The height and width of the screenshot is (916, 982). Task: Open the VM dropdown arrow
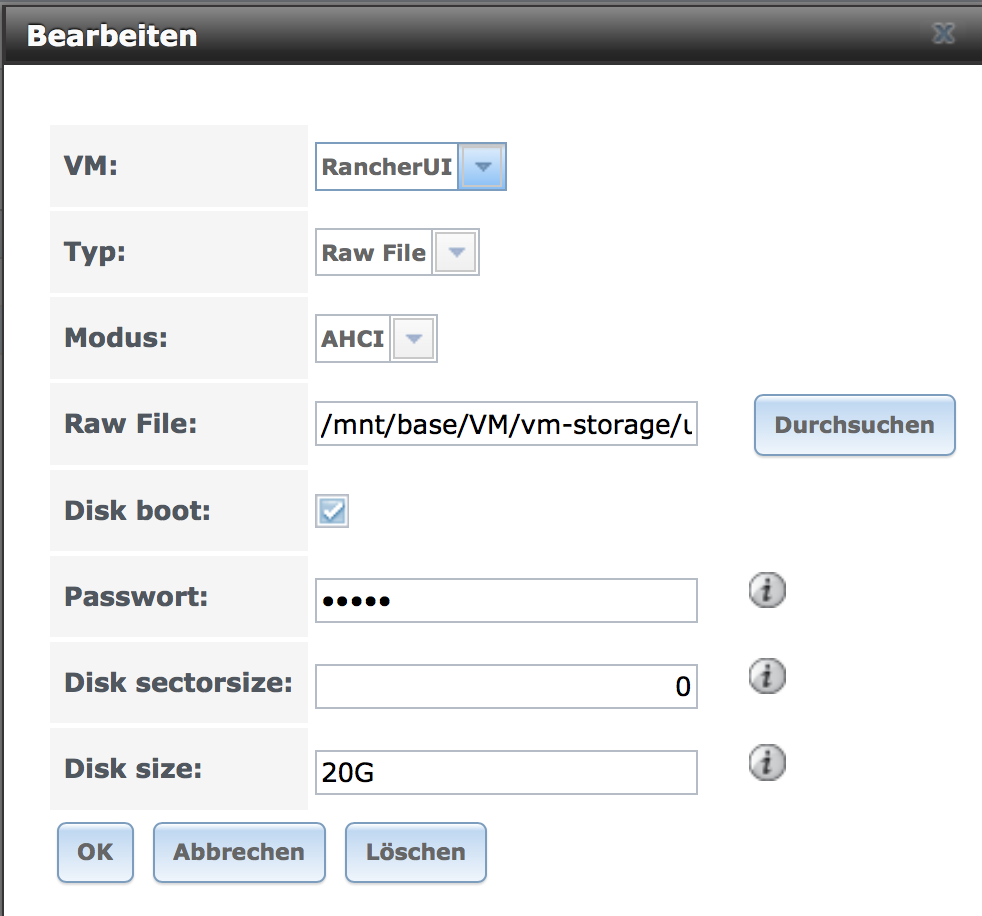(x=482, y=167)
